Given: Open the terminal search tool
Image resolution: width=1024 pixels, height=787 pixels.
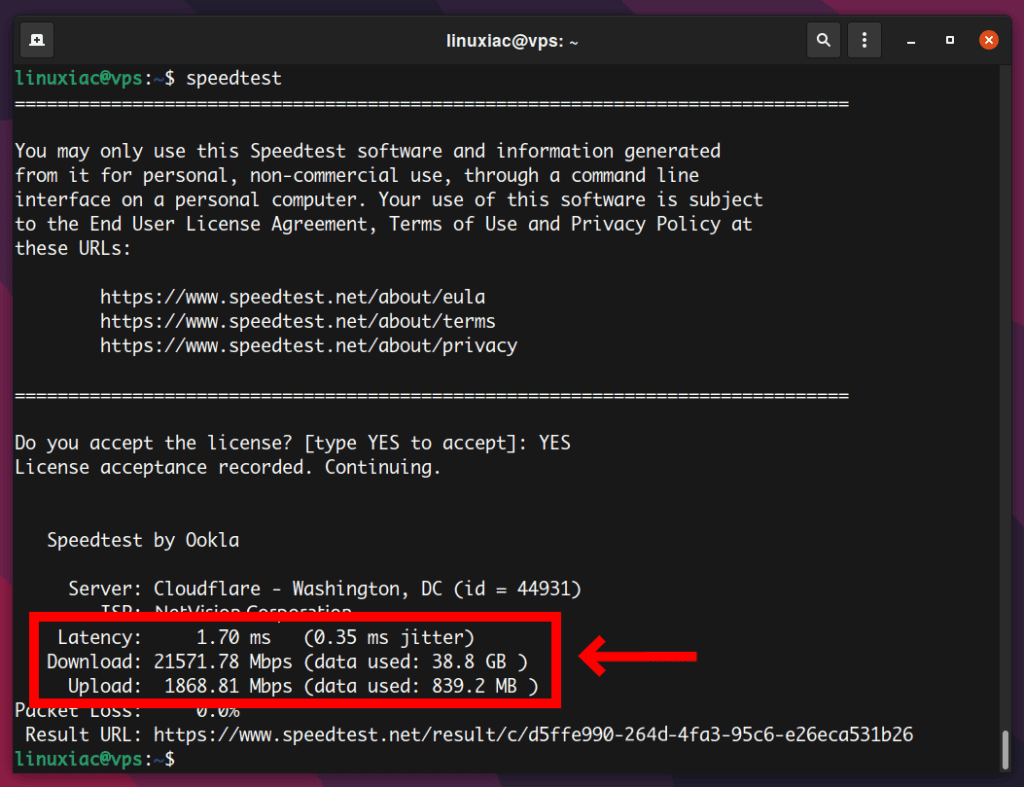Looking at the screenshot, I should click(823, 40).
